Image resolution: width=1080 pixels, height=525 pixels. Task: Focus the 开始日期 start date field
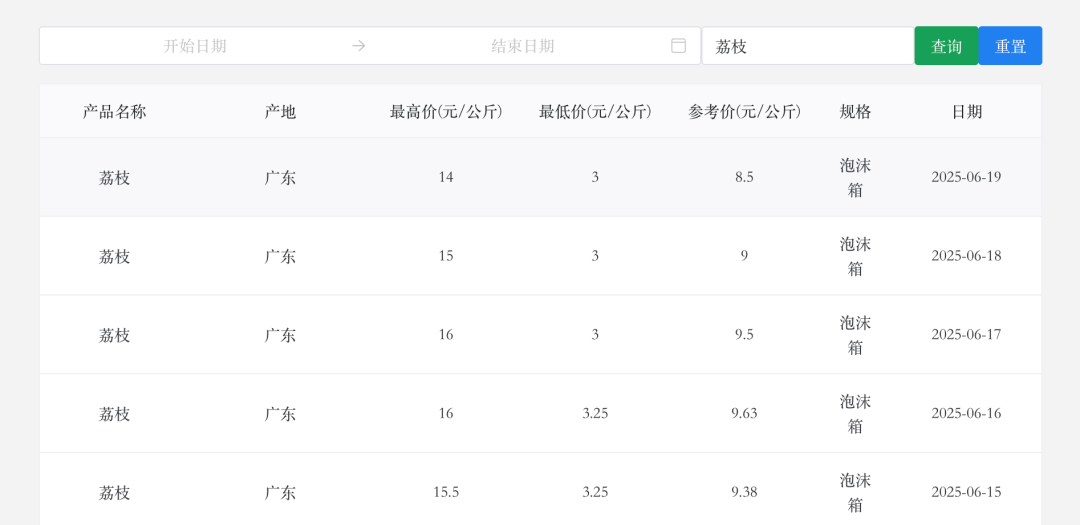point(195,46)
